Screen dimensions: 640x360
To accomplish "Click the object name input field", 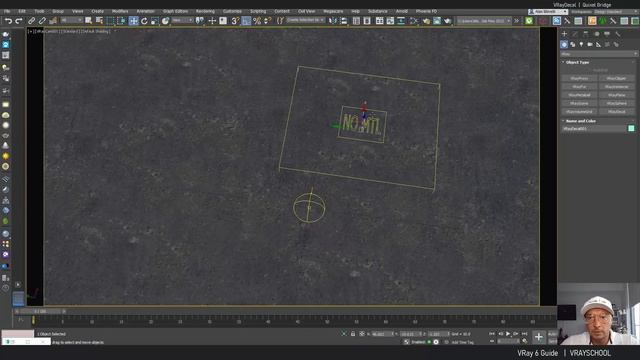I will tap(594, 129).
